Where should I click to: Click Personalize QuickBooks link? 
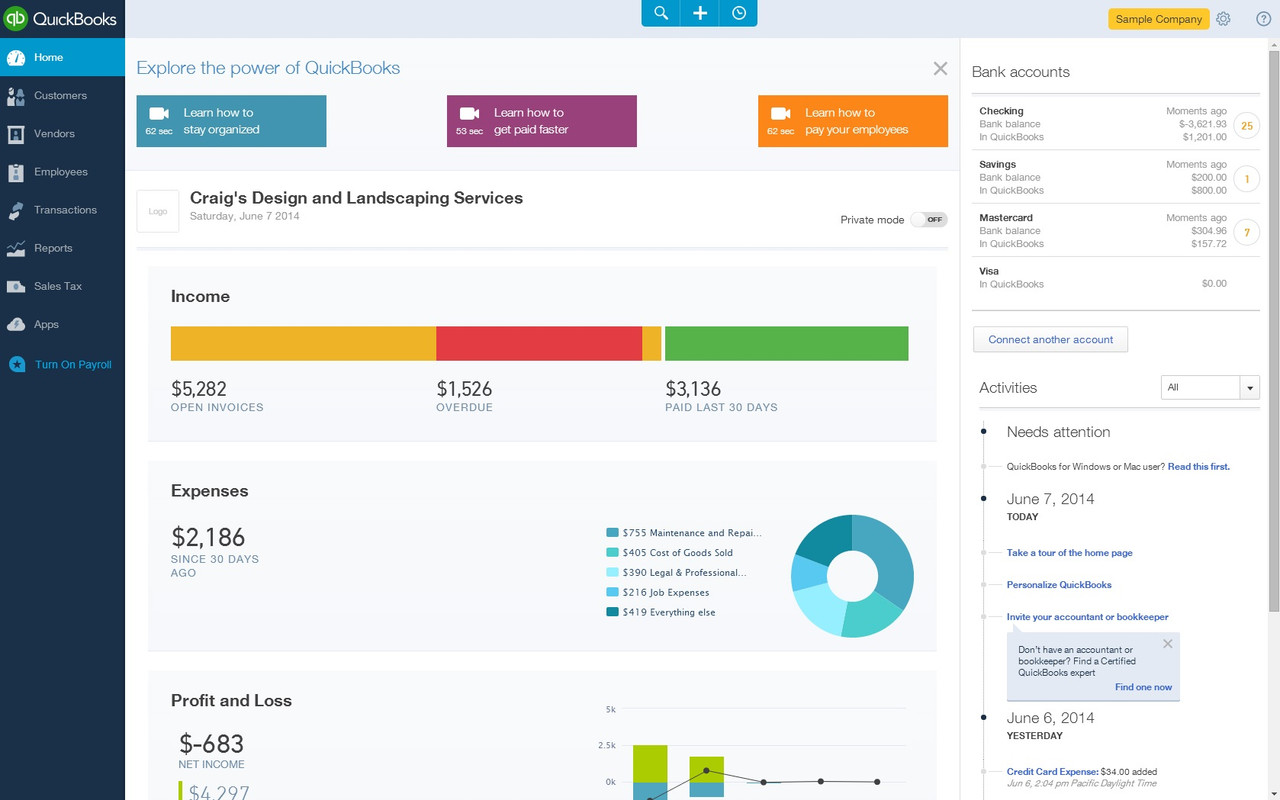tap(1059, 585)
